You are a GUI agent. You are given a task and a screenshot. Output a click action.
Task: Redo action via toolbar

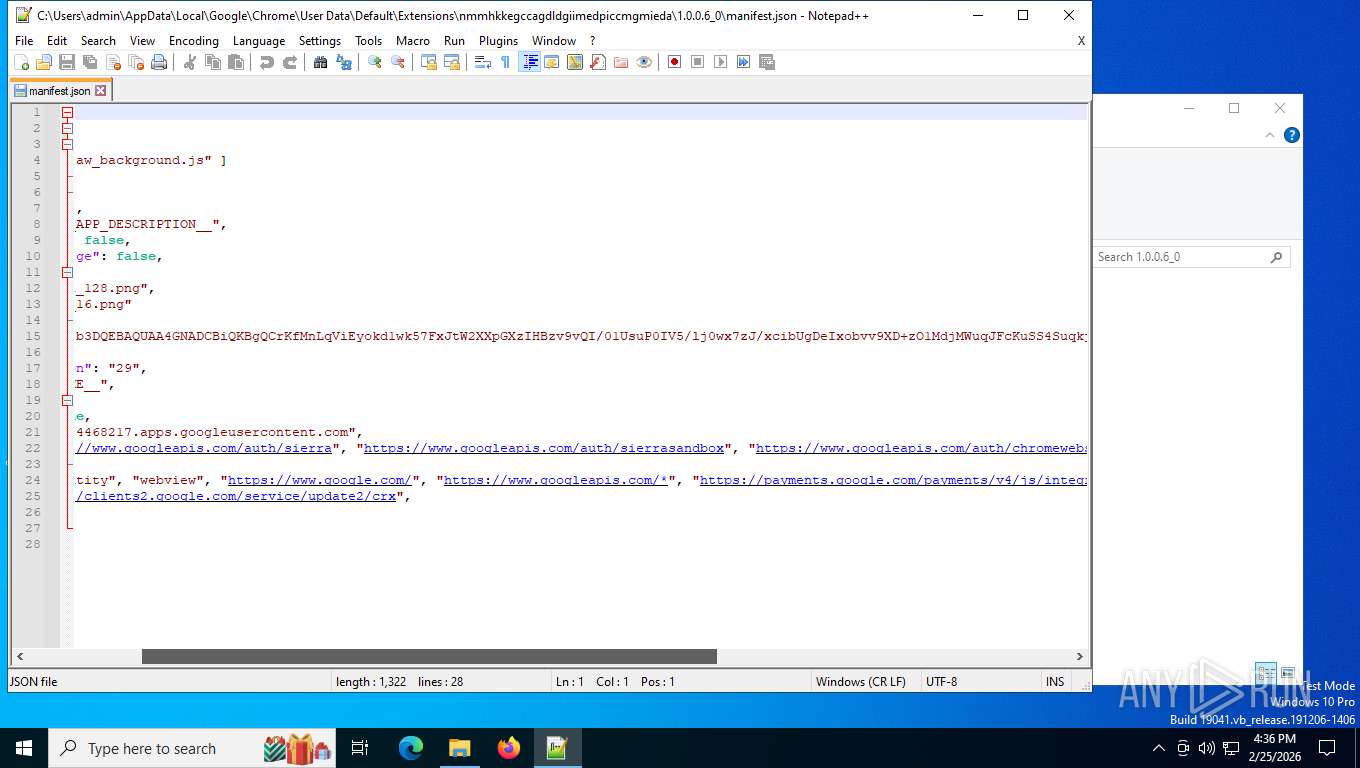[289, 62]
